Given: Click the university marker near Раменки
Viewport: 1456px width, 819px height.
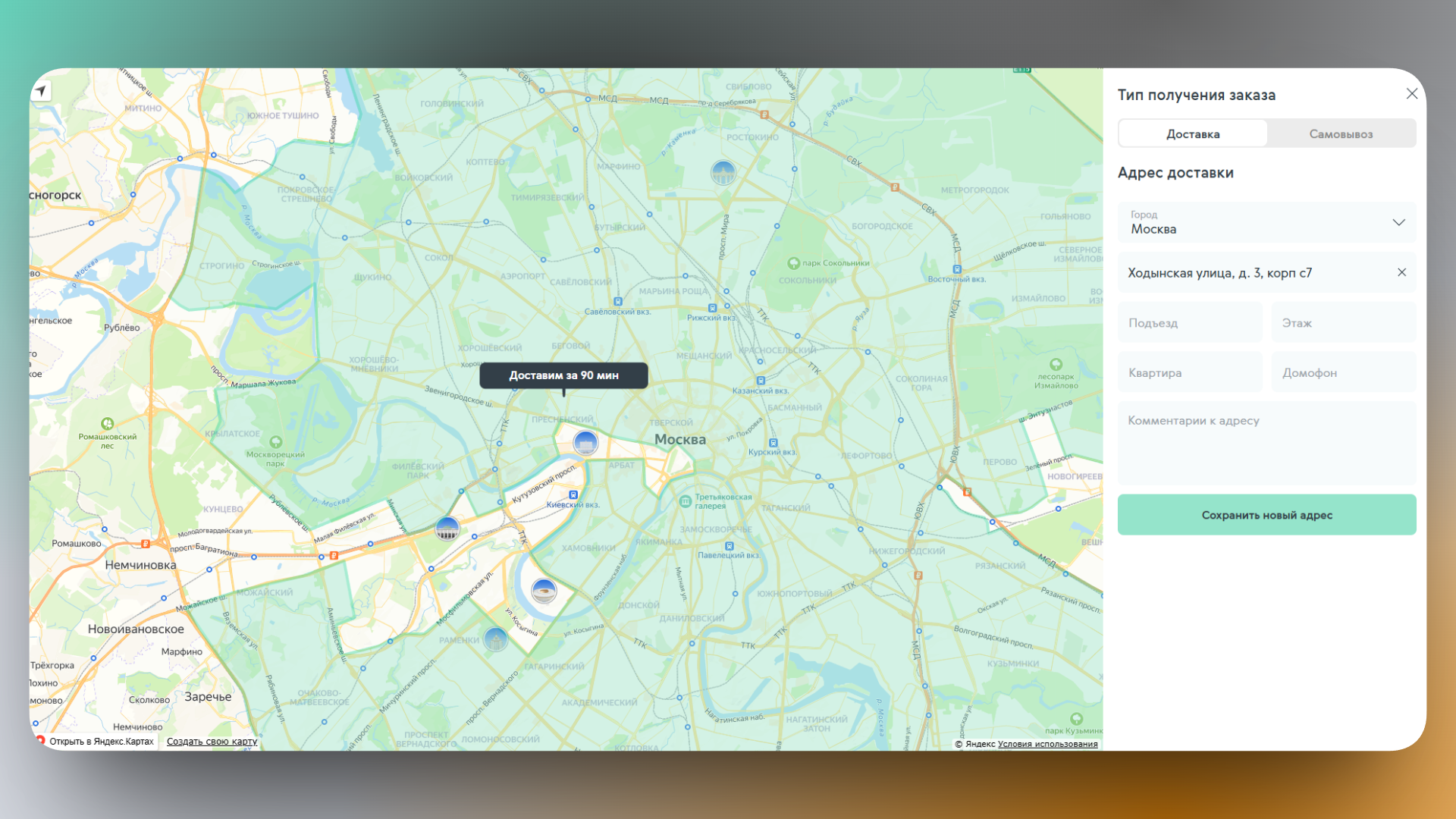Looking at the screenshot, I should 495,640.
